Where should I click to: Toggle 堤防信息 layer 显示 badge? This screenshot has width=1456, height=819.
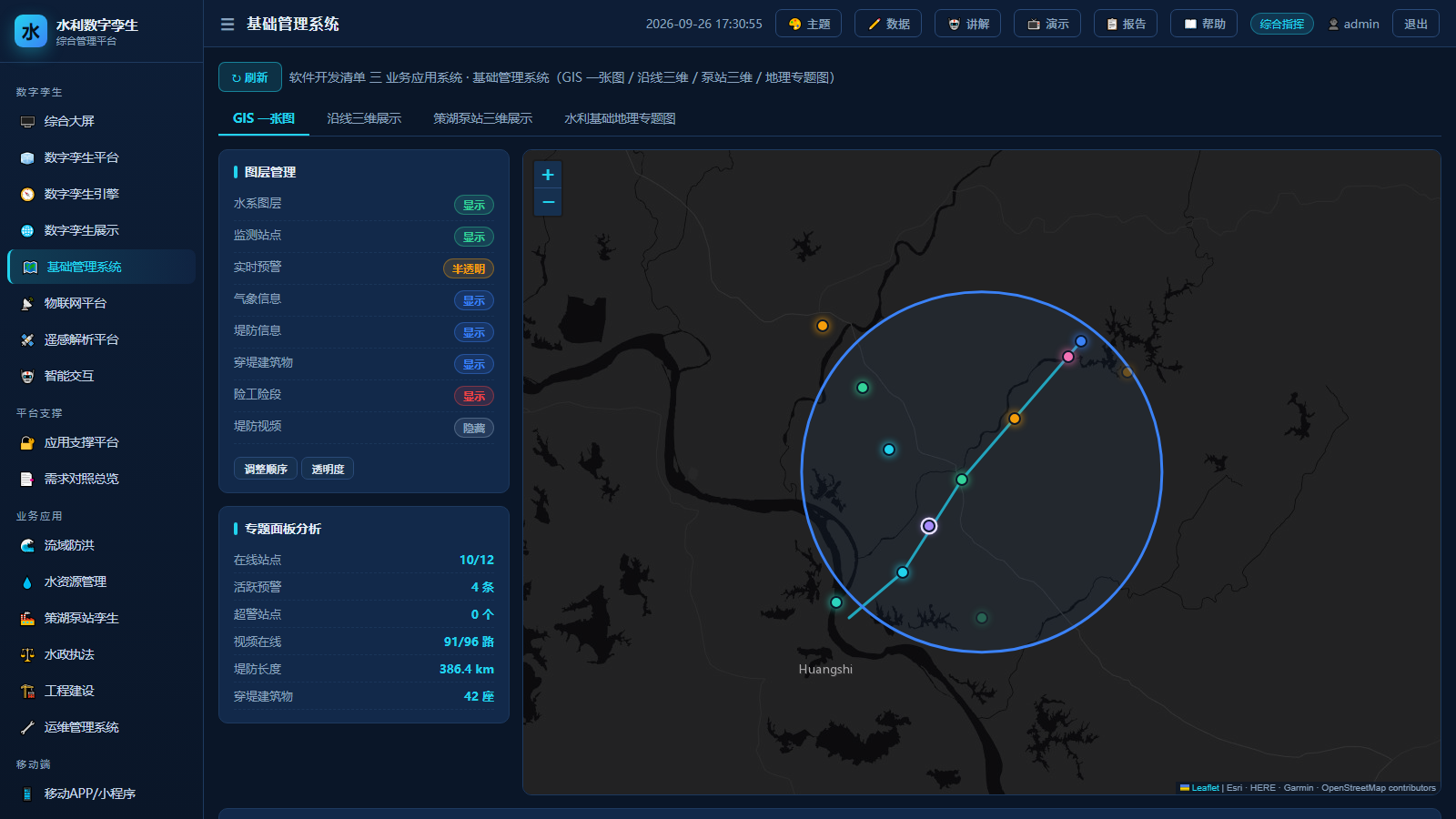click(474, 332)
